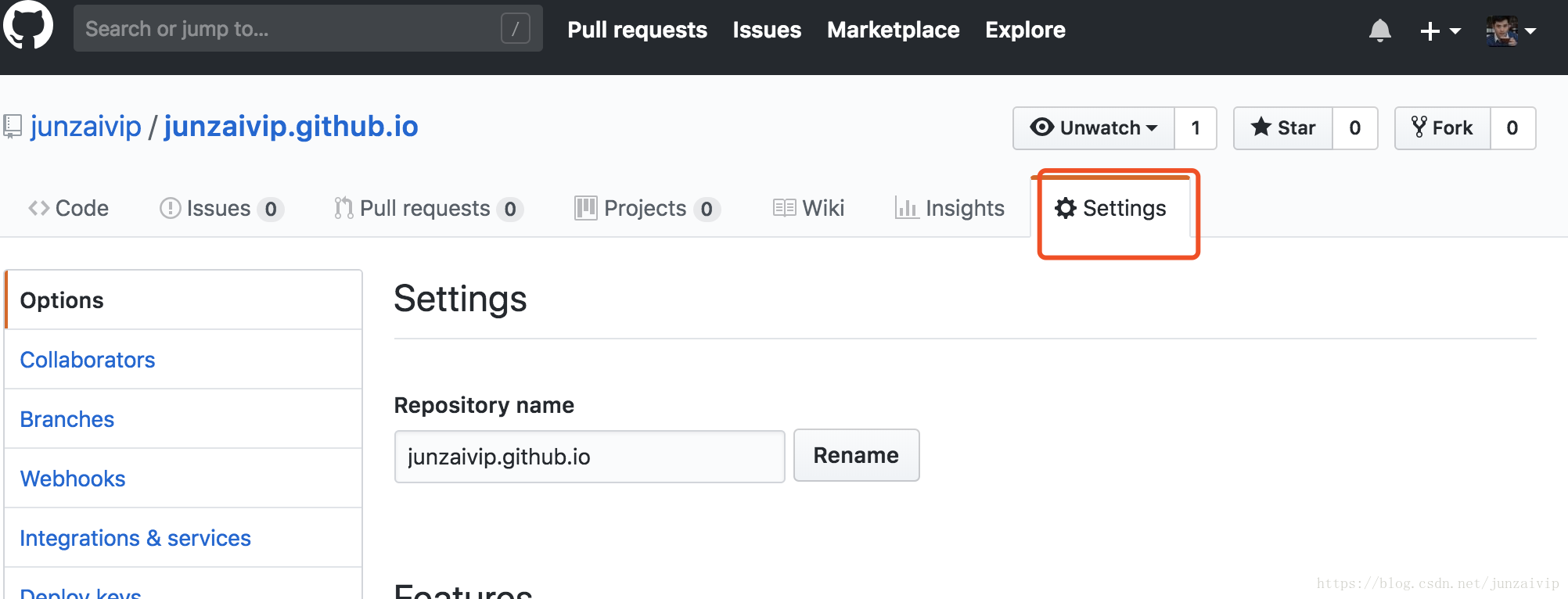This screenshot has height=599, width=1568.
Task: Open the plus create-new dropdown
Action: click(1440, 30)
